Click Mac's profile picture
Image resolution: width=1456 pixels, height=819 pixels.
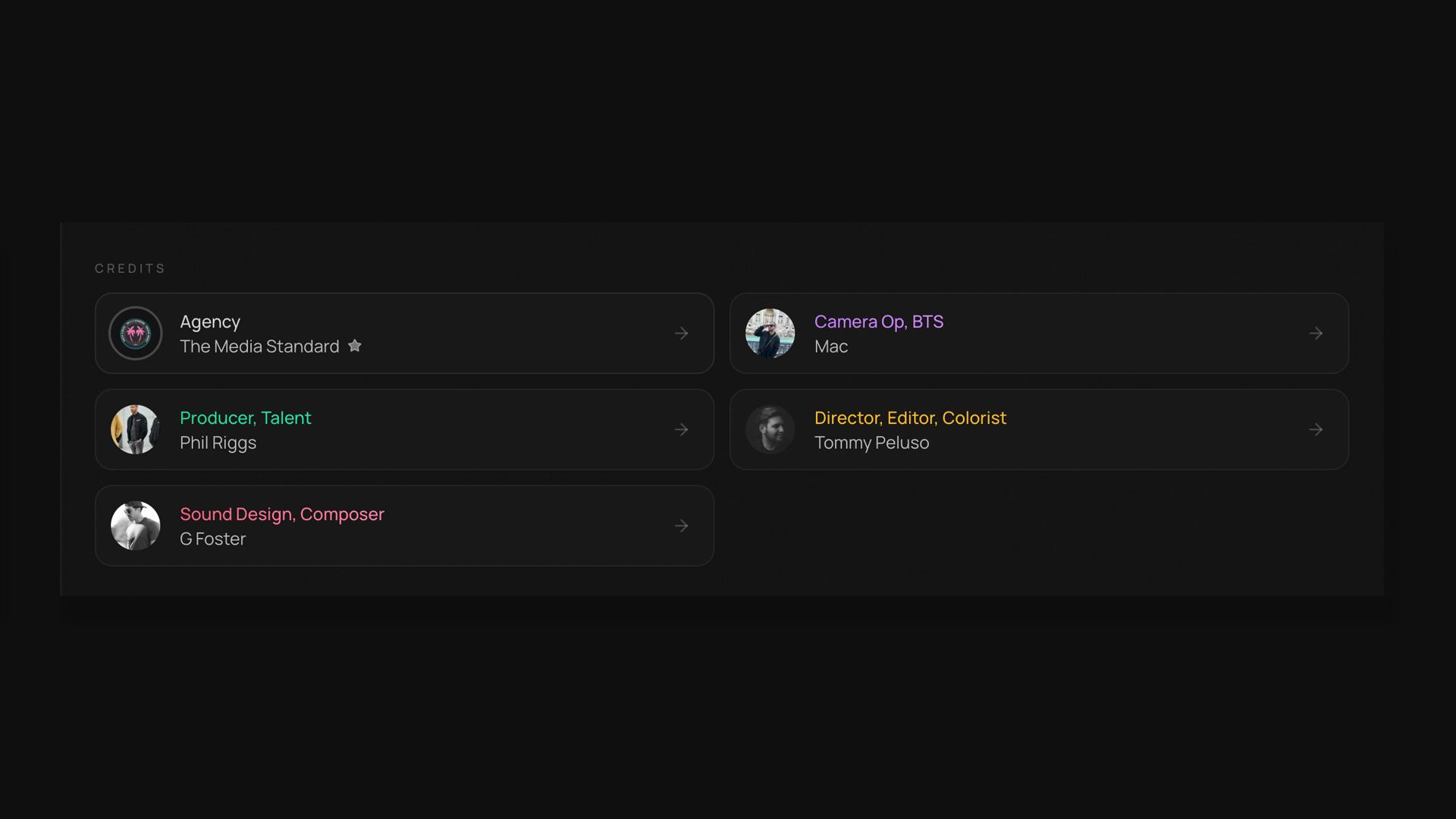pos(770,333)
